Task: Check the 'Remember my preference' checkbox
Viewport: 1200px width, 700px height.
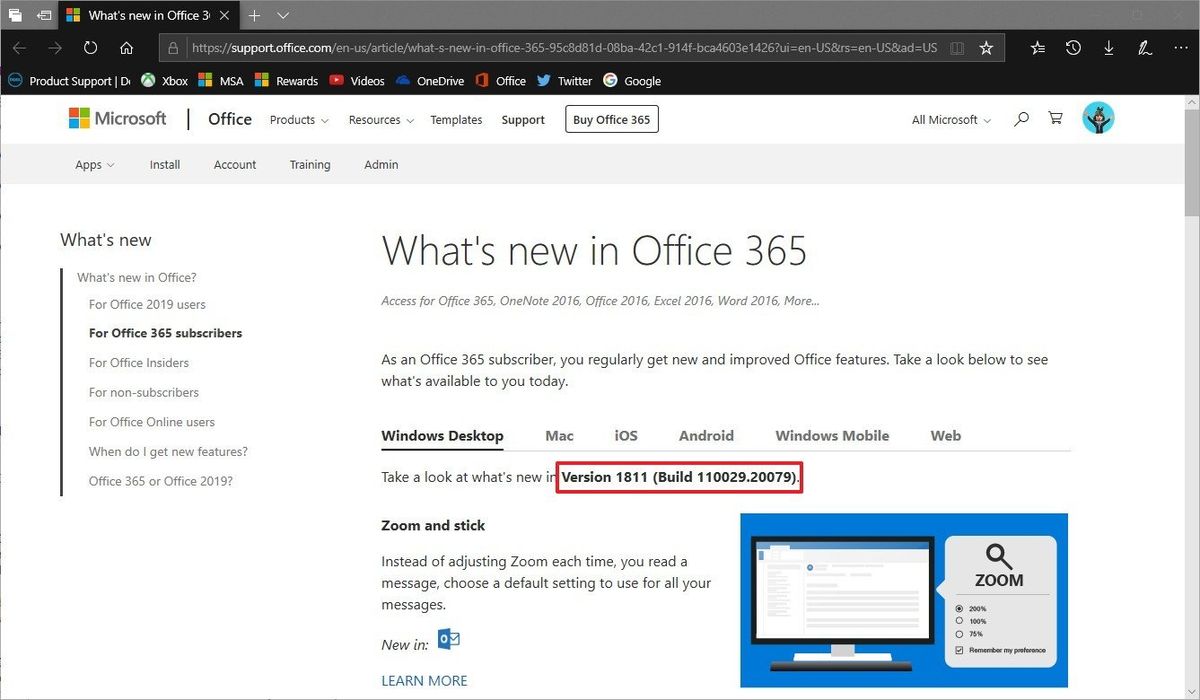Action: pos(961,649)
